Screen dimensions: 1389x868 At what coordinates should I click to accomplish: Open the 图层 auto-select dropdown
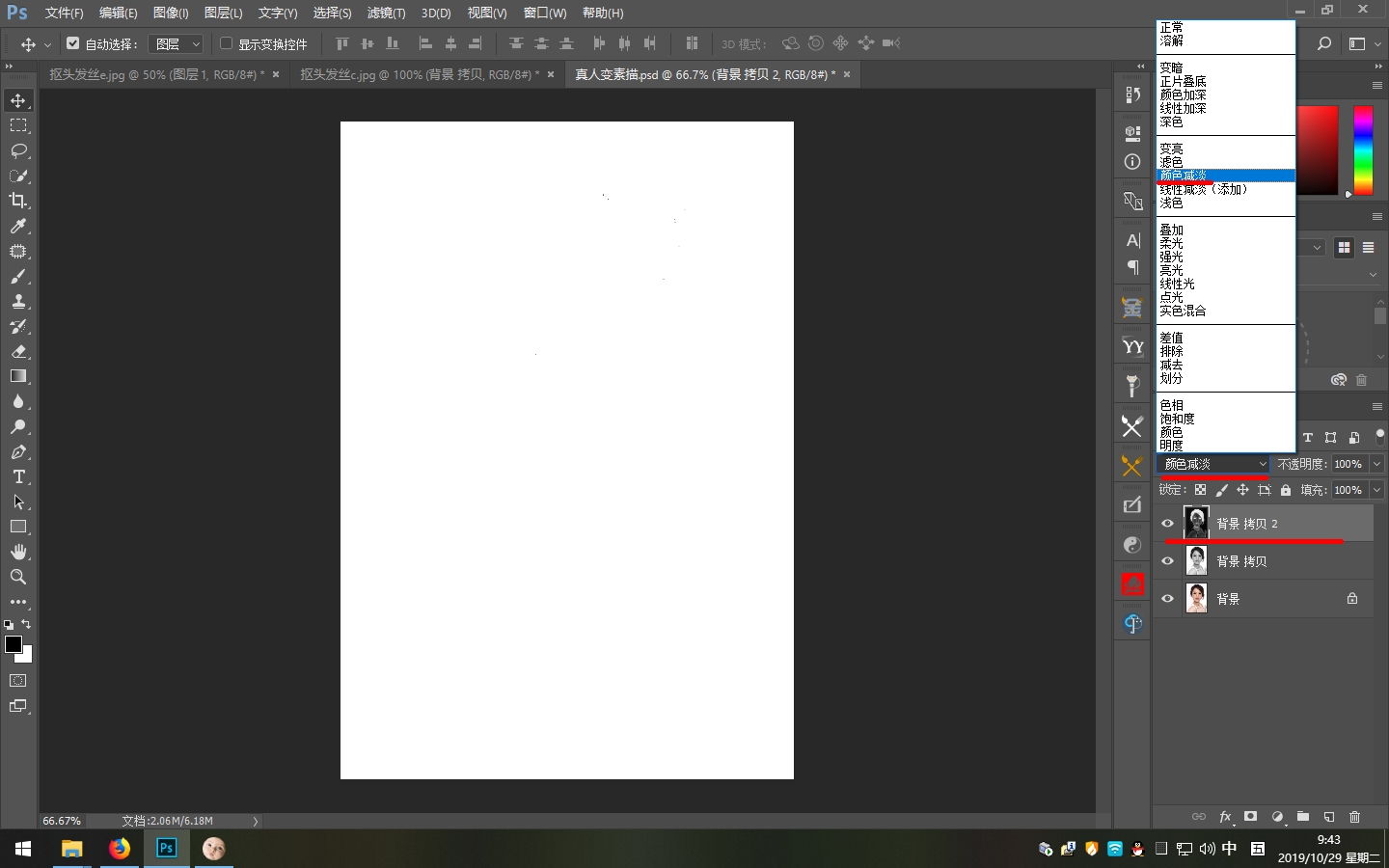pos(177,43)
